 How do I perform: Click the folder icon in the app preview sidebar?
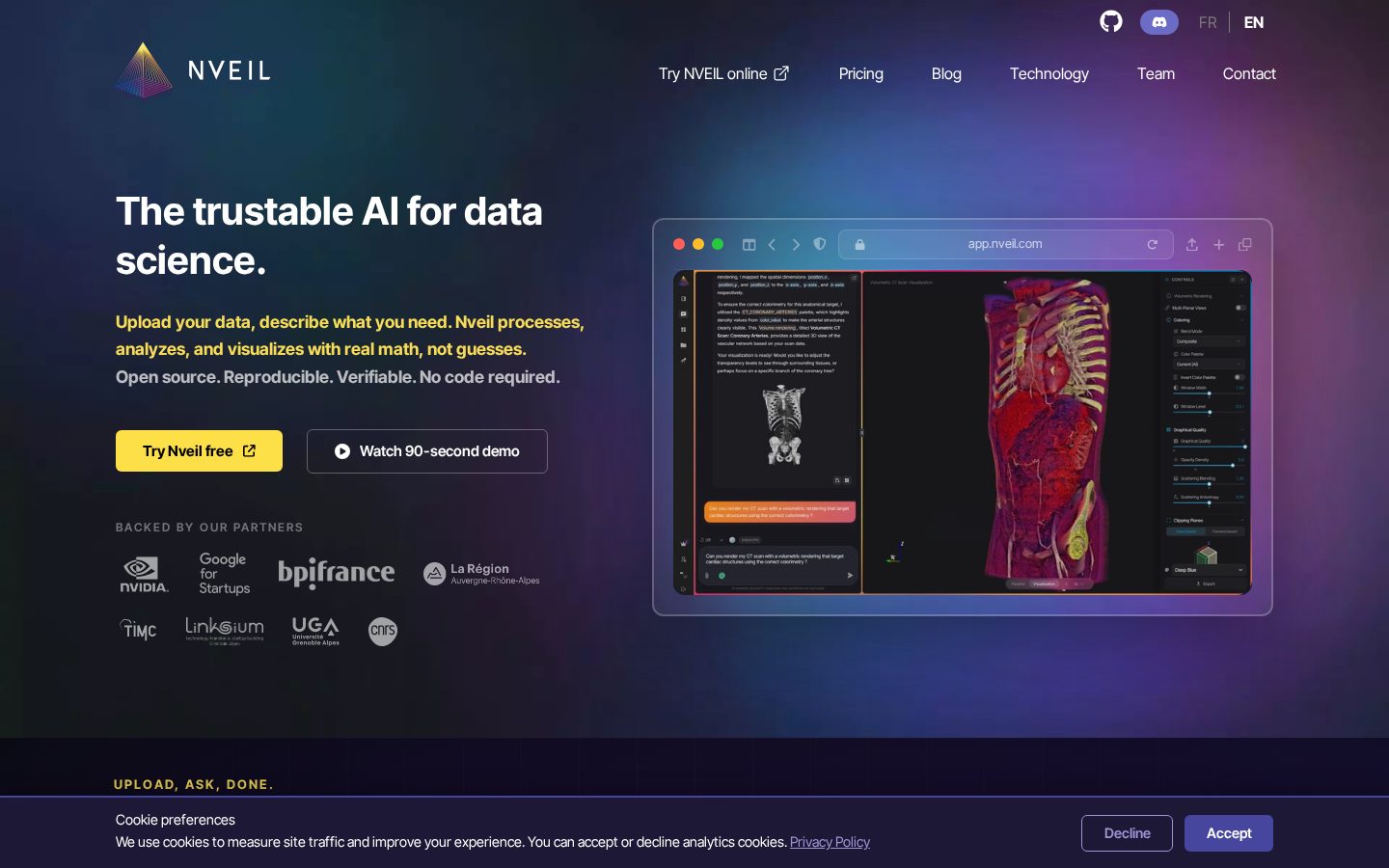point(684,344)
